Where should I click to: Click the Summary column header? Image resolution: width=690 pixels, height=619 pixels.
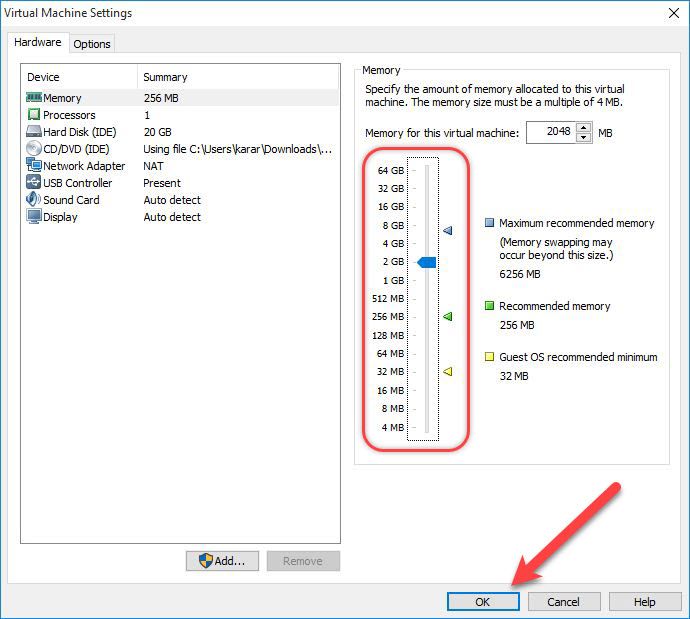(238, 77)
